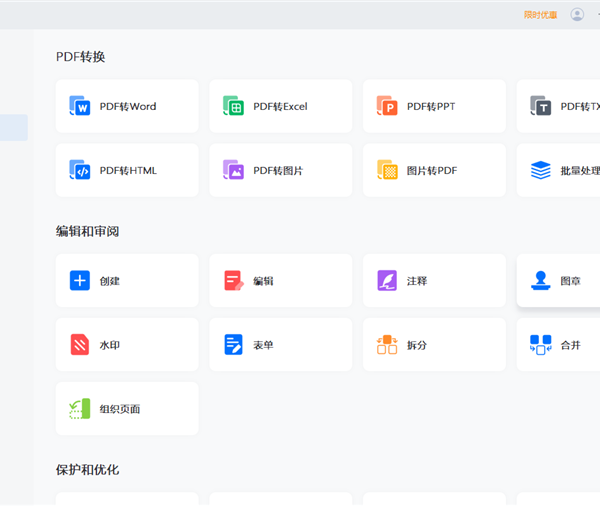Open the 编辑 PDF edit tool
600x506 pixels.
coord(280,281)
